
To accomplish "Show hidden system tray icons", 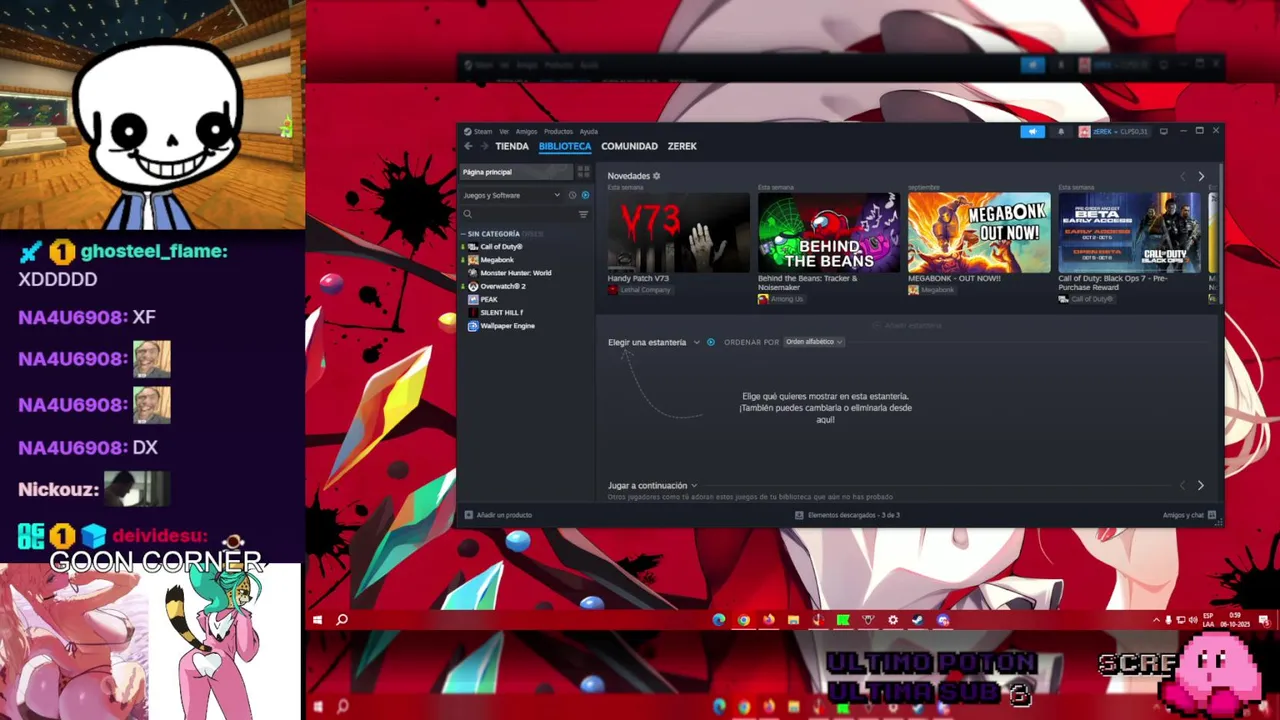I will (1156, 620).
